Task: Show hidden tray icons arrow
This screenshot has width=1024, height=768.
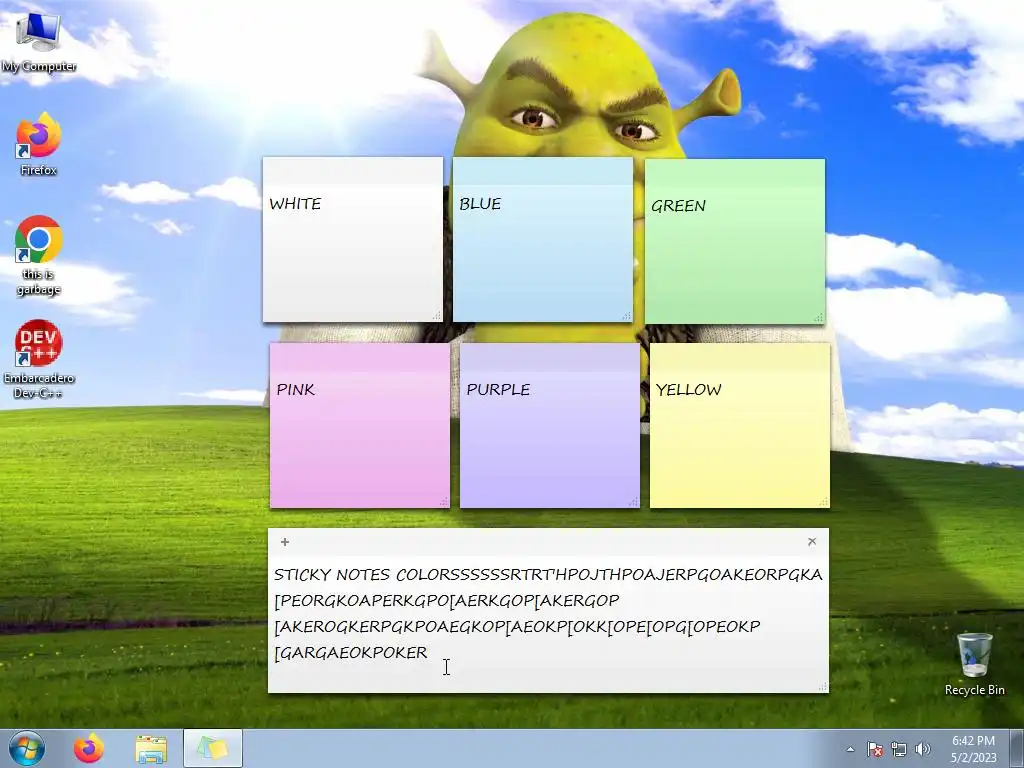Action: click(850, 749)
